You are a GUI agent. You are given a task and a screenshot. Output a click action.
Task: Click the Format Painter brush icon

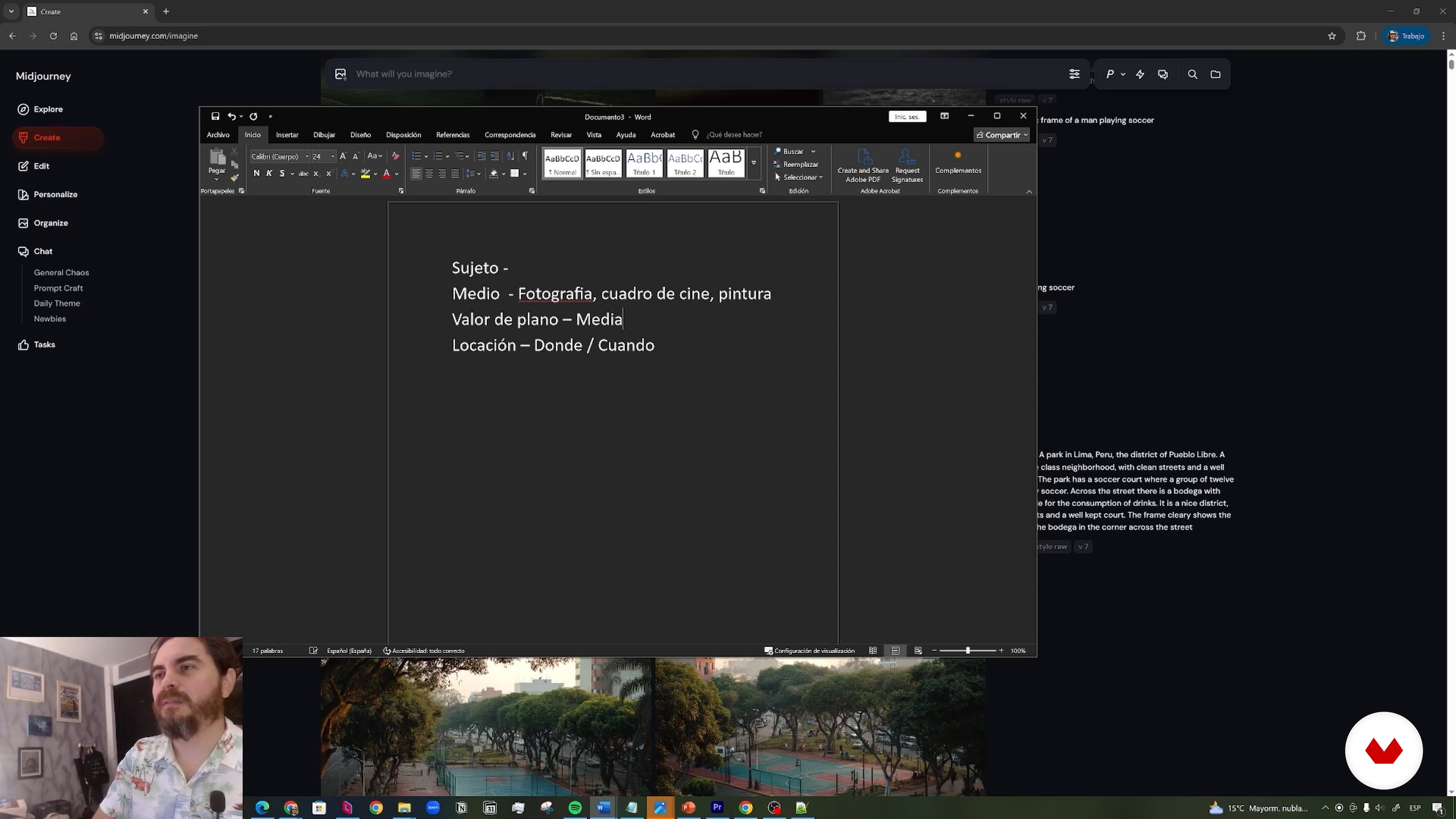[235, 177]
